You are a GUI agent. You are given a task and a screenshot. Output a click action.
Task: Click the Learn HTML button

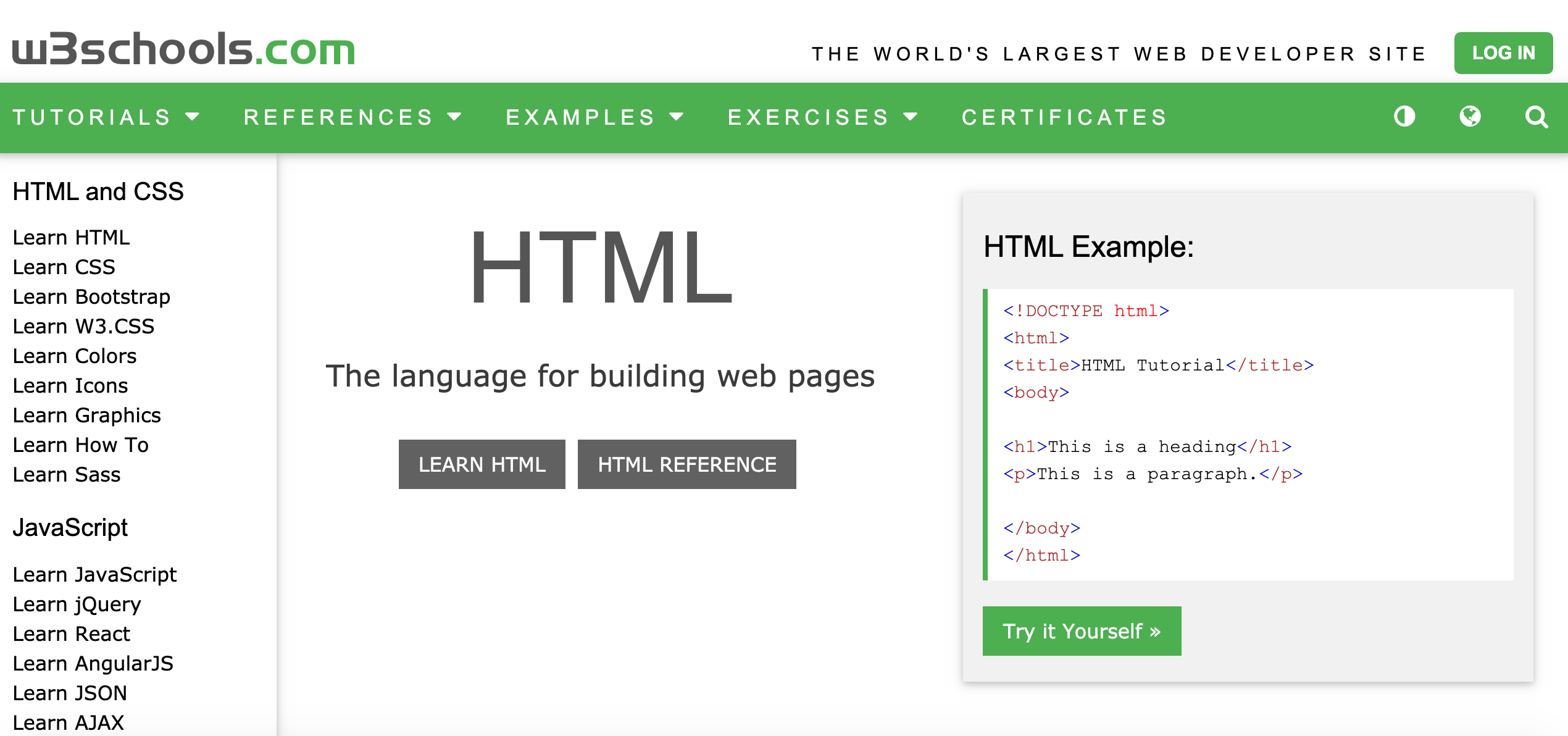482,464
